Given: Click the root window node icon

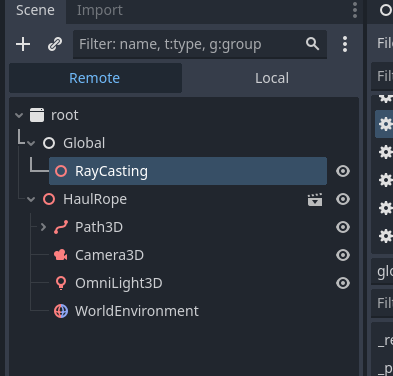Looking at the screenshot, I should pyautogui.click(x=37, y=115).
